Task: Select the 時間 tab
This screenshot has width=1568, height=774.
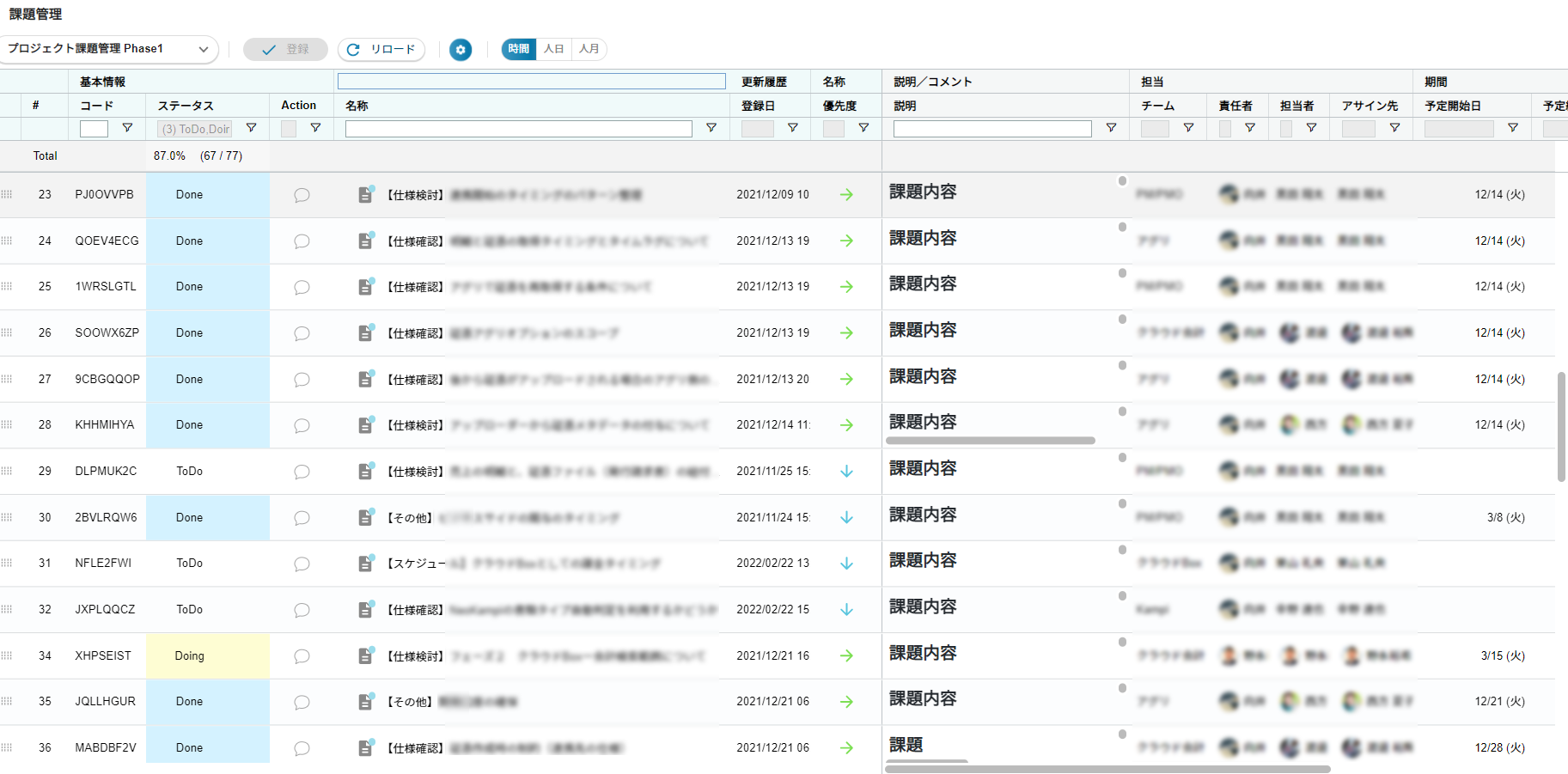Action: (517, 49)
